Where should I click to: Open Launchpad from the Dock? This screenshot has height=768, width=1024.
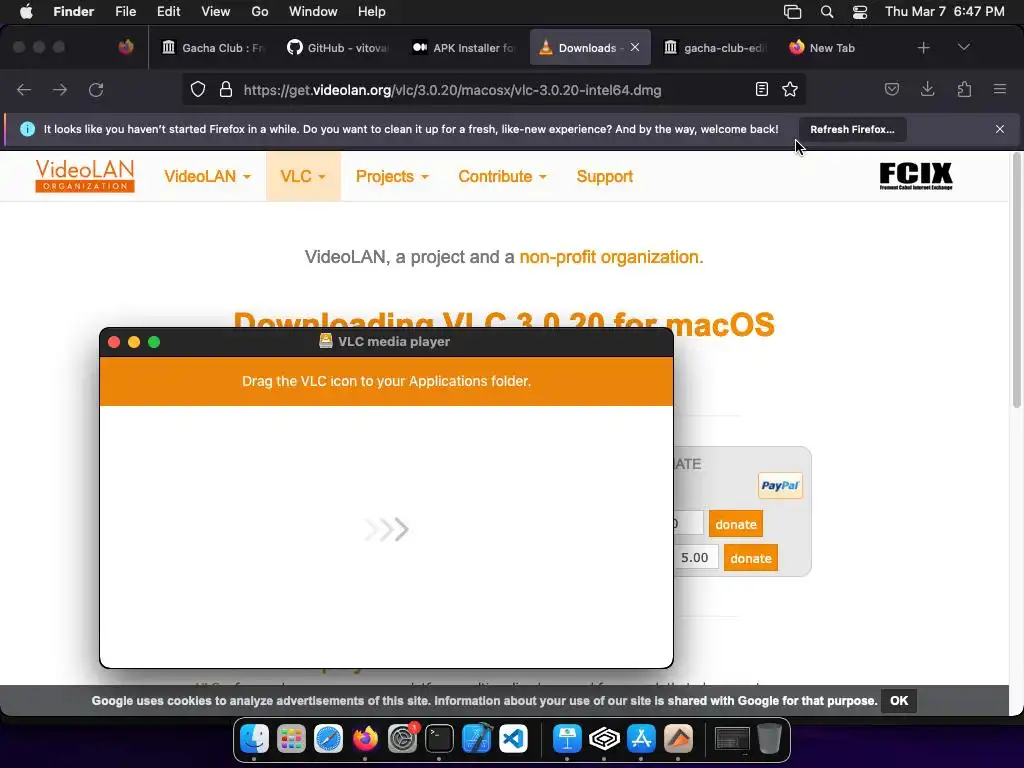point(291,739)
